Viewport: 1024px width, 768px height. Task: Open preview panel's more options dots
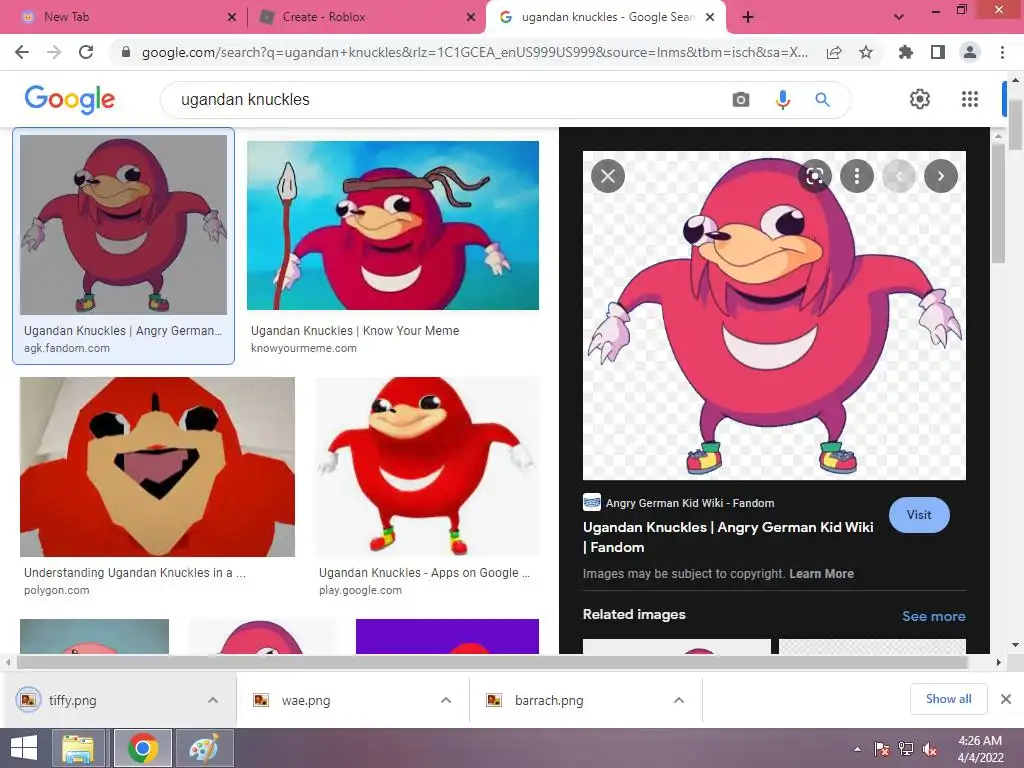coord(857,176)
